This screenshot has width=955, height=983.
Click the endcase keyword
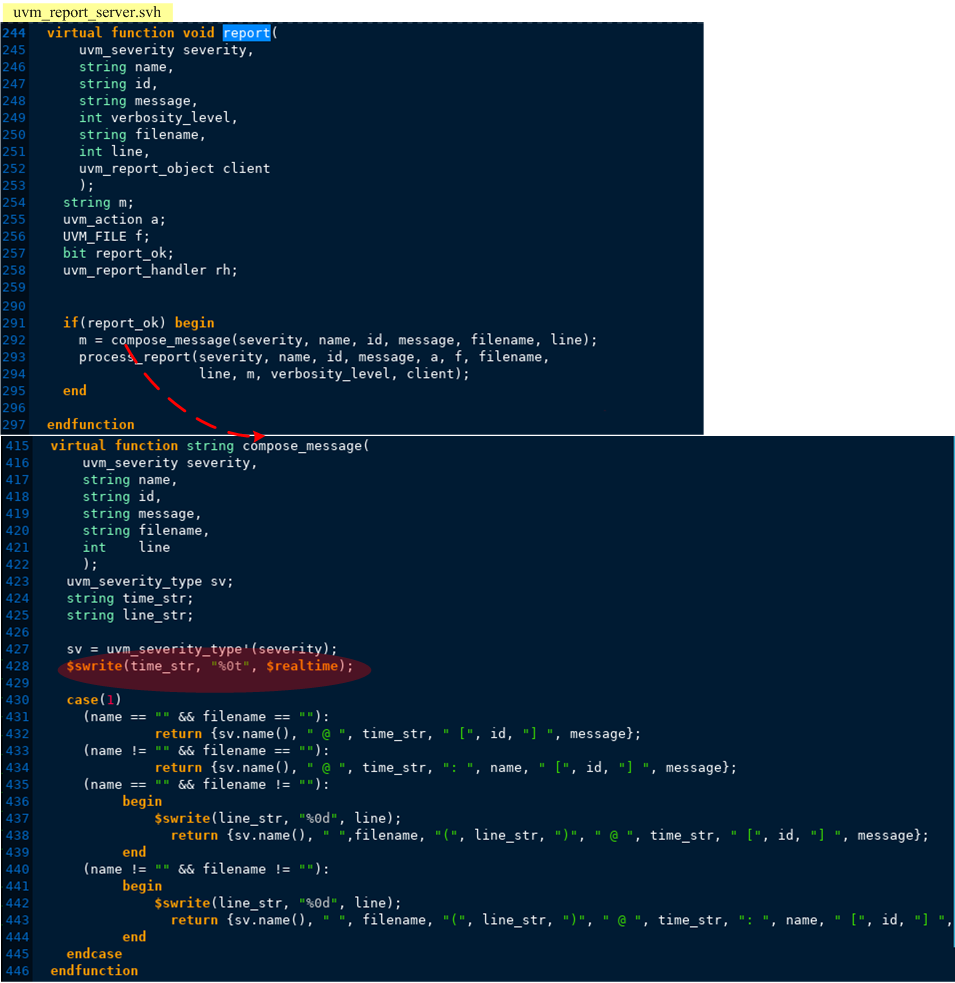pyautogui.click(x=94, y=954)
